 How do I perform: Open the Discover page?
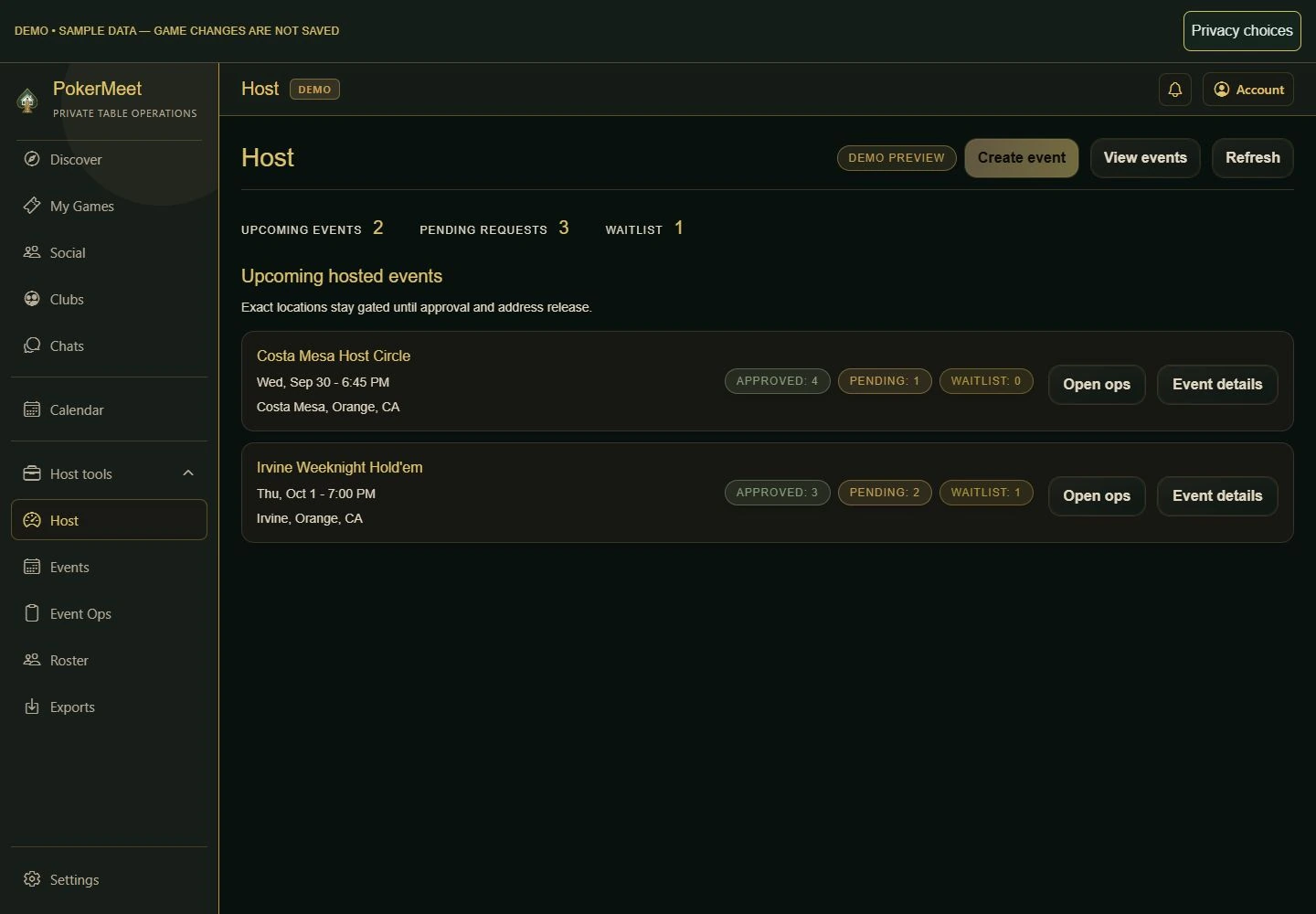point(109,159)
